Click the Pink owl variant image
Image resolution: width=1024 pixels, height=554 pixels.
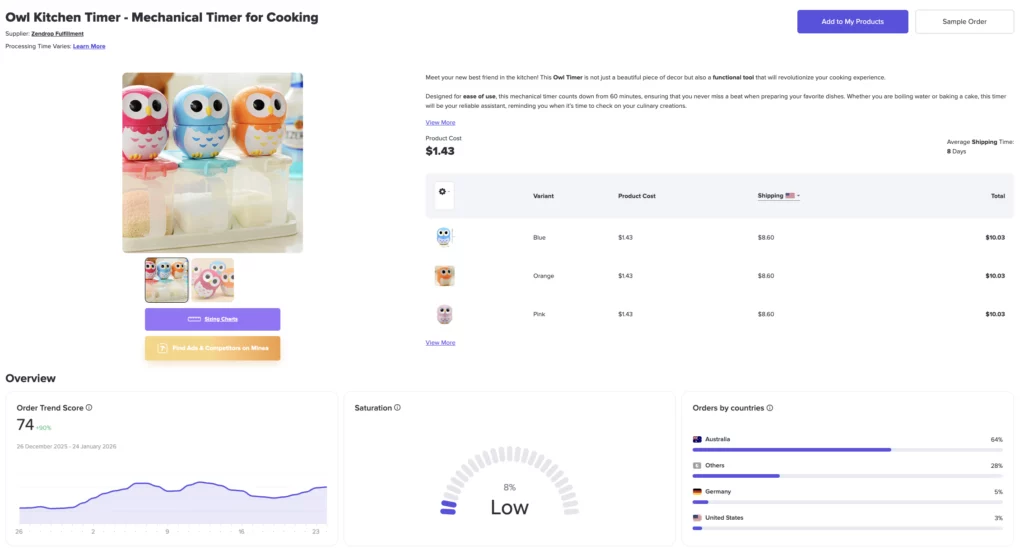pyautogui.click(x=445, y=314)
